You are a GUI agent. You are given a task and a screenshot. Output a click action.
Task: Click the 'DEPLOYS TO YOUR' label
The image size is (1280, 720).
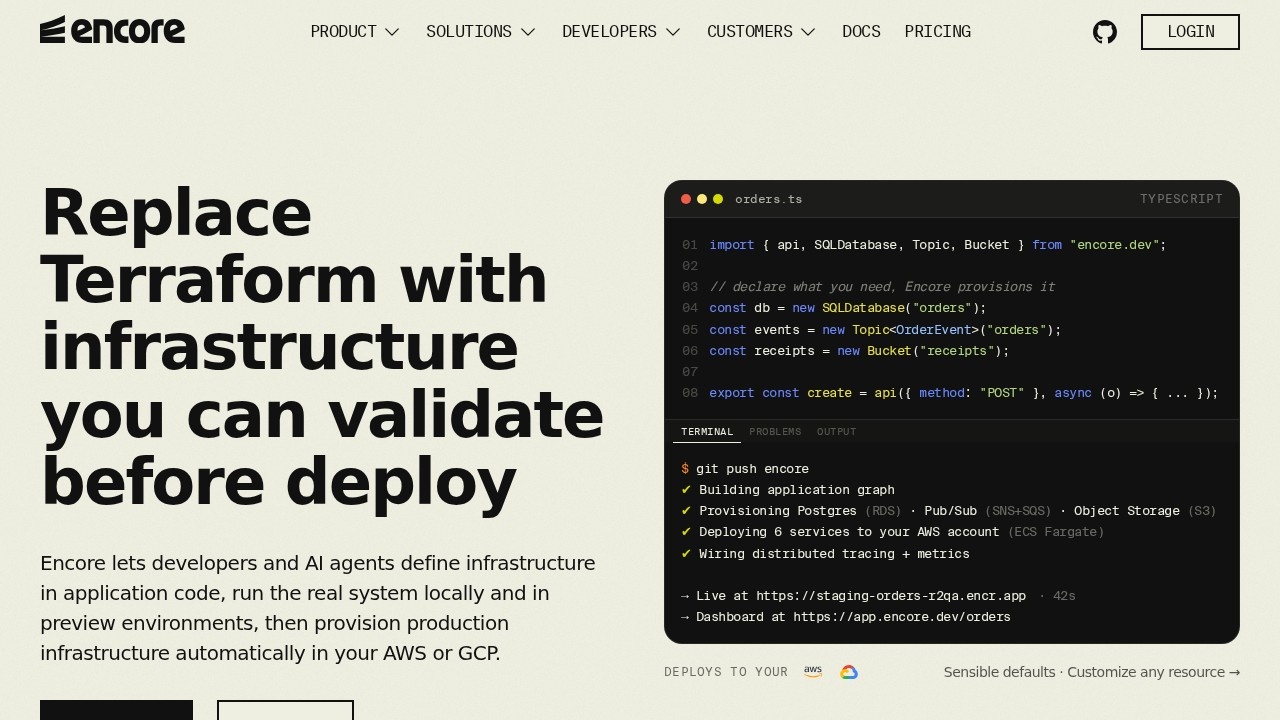(x=726, y=672)
